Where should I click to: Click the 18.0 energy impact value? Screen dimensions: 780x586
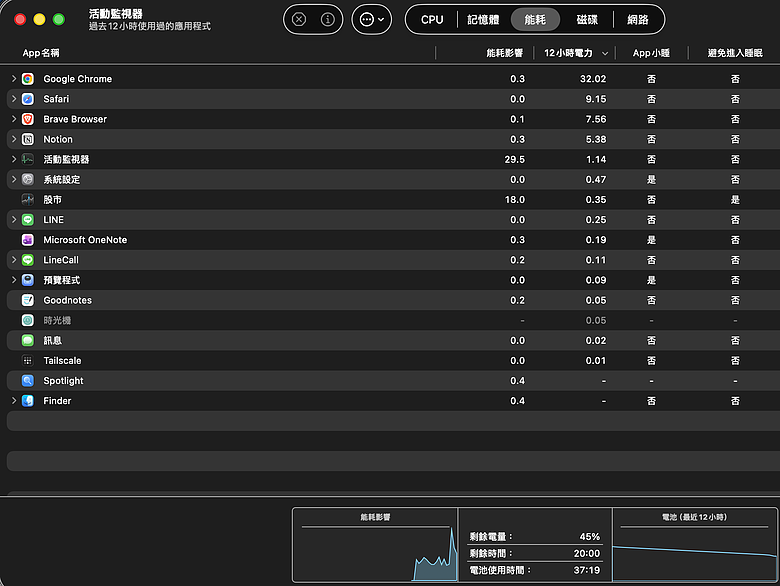coord(514,199)
